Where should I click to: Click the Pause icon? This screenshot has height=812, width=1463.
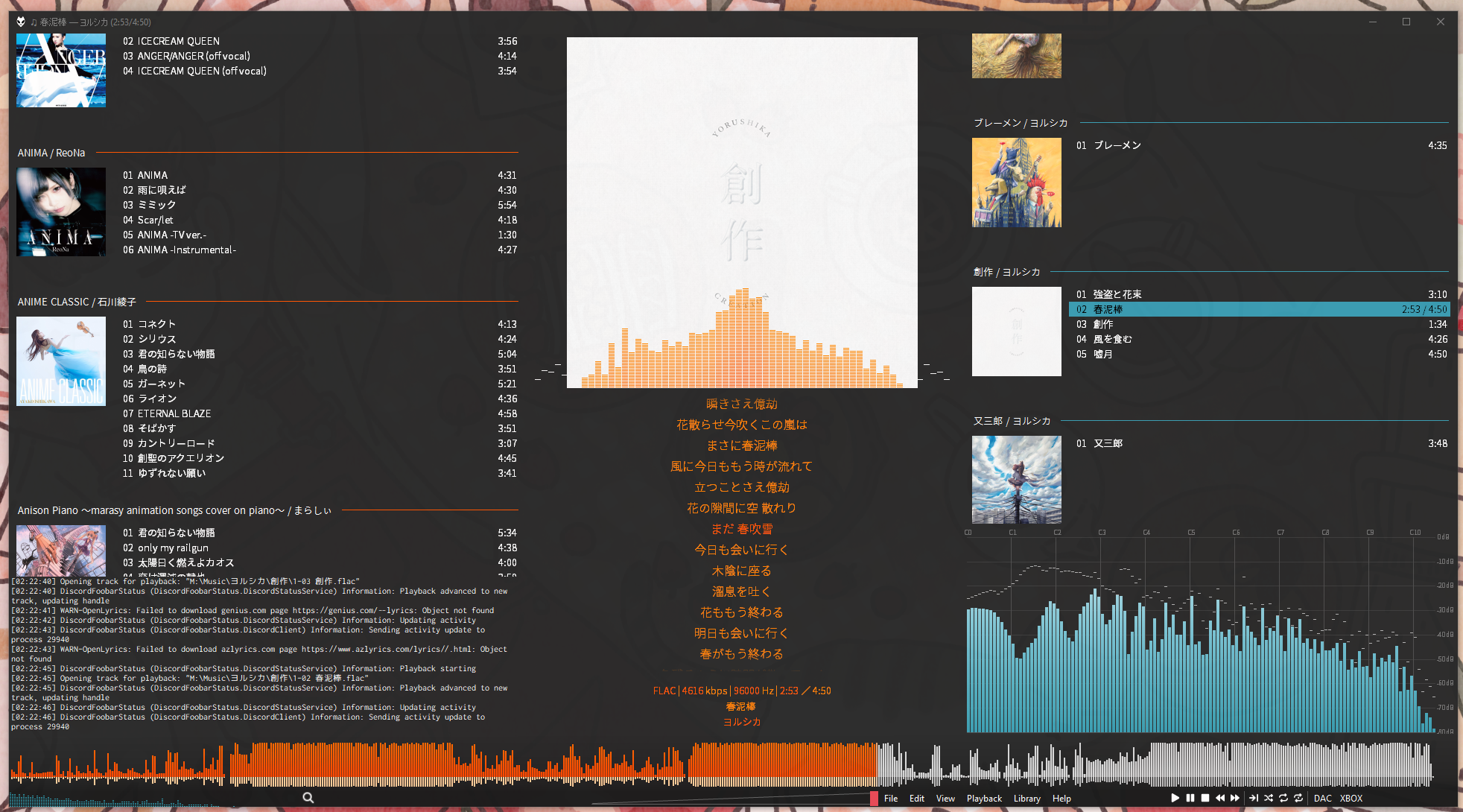[1190, 798]
